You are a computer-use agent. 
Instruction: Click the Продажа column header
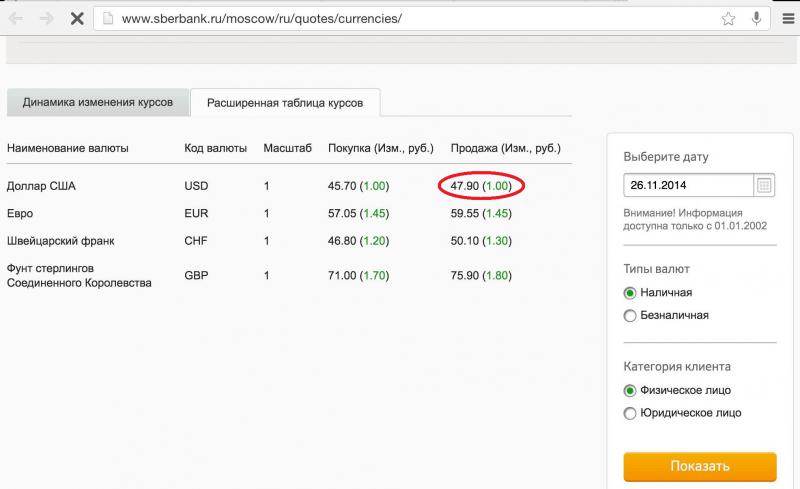tap(506, 148)
